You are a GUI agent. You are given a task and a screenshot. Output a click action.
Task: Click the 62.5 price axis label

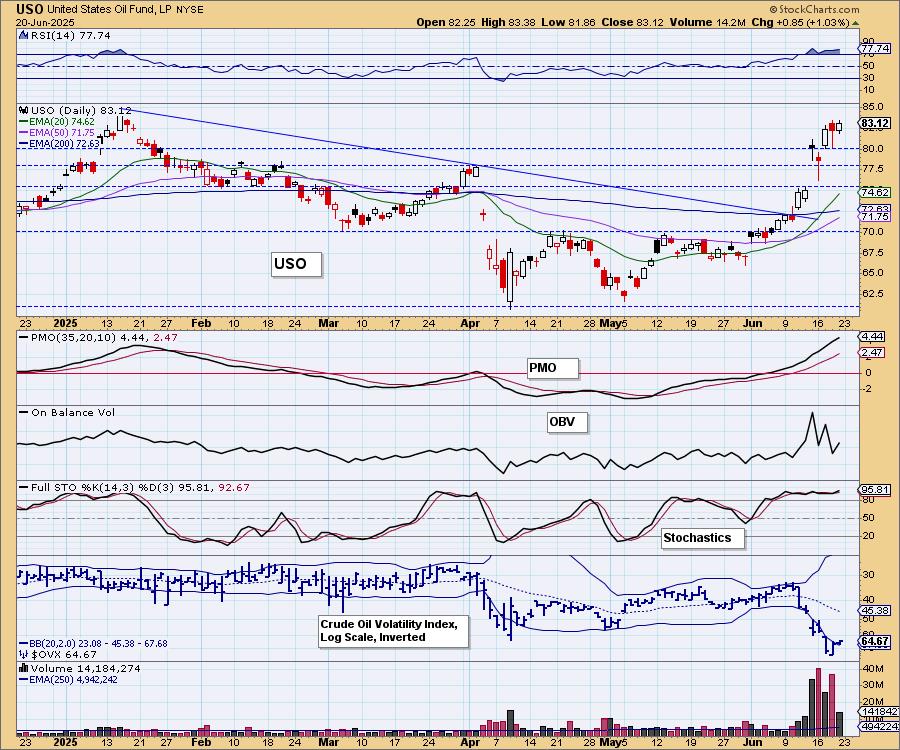tap(872, 294)
